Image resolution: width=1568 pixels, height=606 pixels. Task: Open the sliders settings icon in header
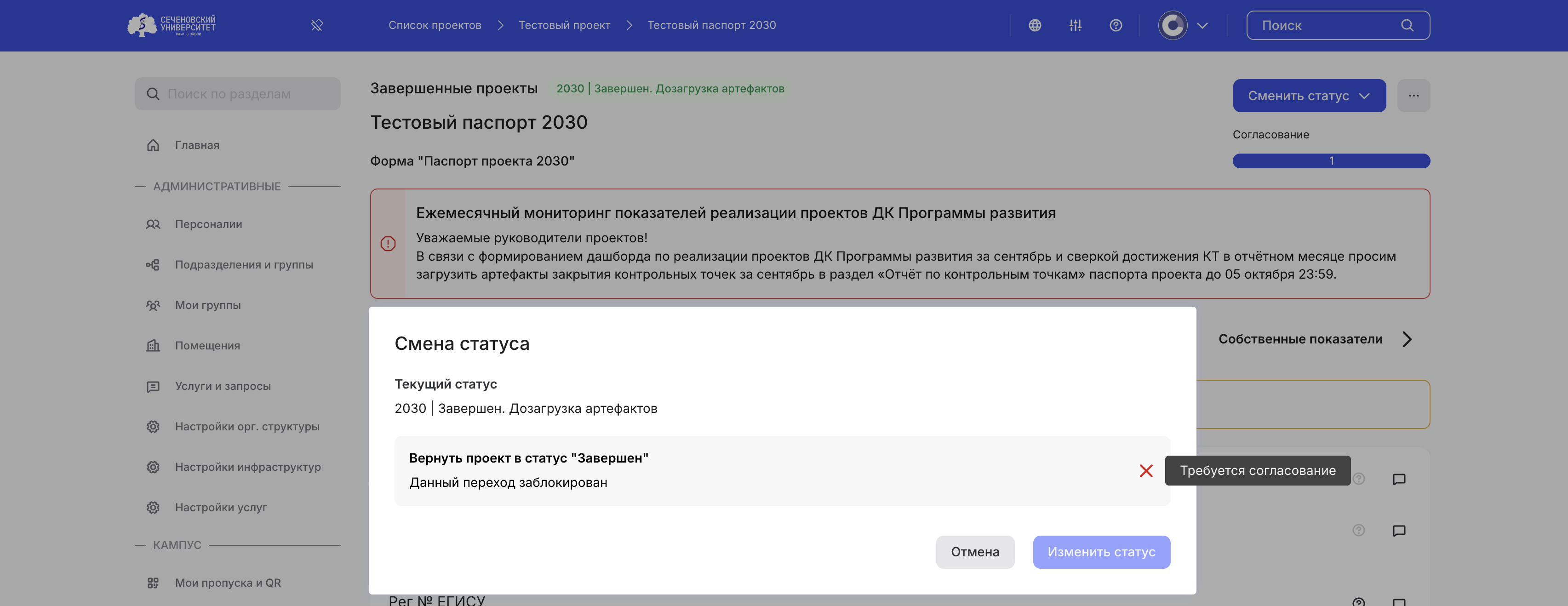coord(1076,26)
